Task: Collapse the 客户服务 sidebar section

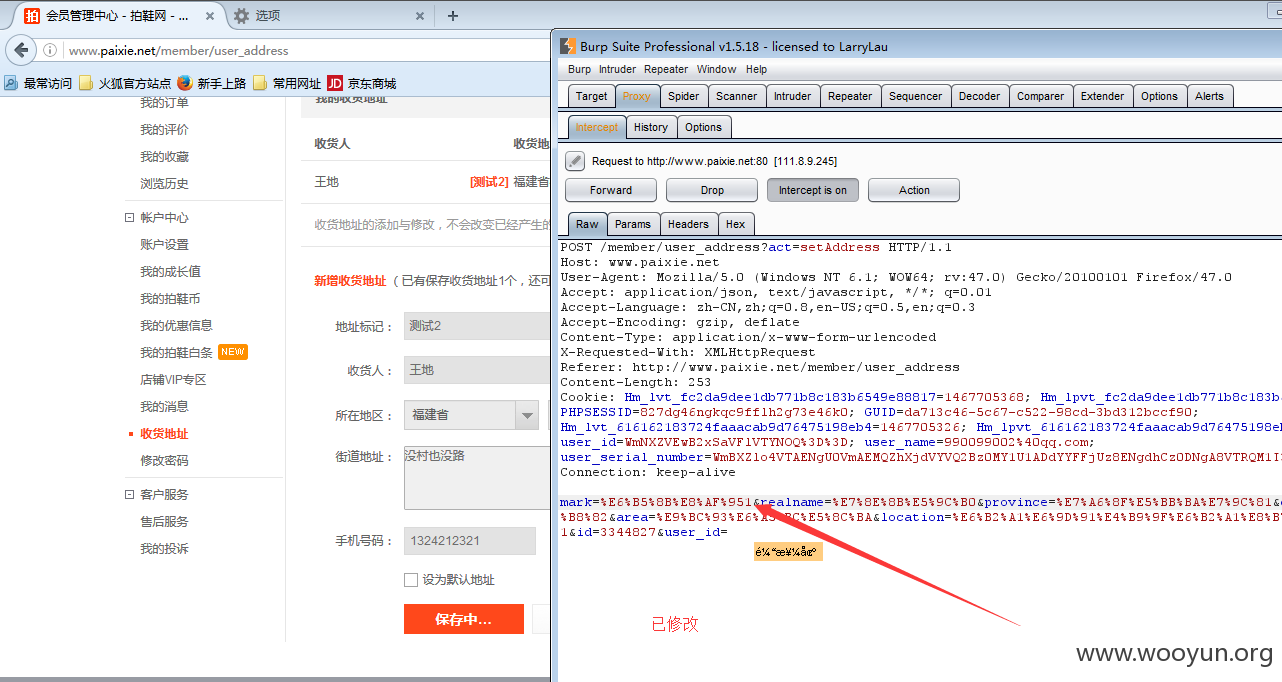Action: tap(129, 494)
